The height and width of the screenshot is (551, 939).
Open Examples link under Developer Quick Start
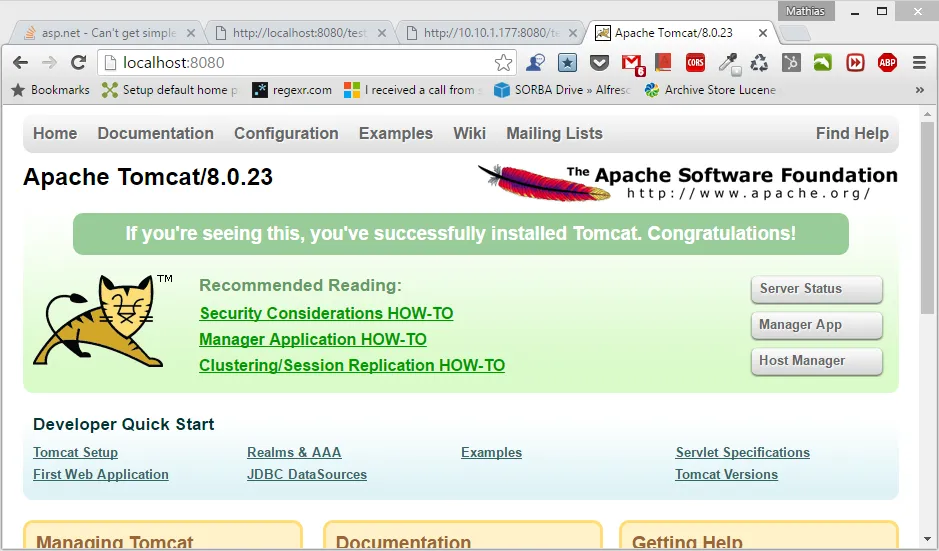pyautogui.click(x=492, y=453)
